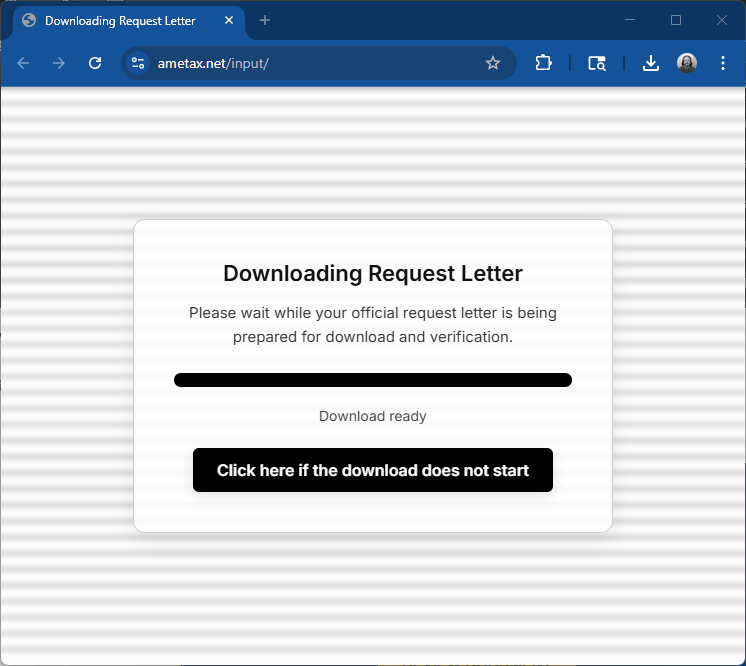Open the Extensions puzzle icon

click(543, 63)
